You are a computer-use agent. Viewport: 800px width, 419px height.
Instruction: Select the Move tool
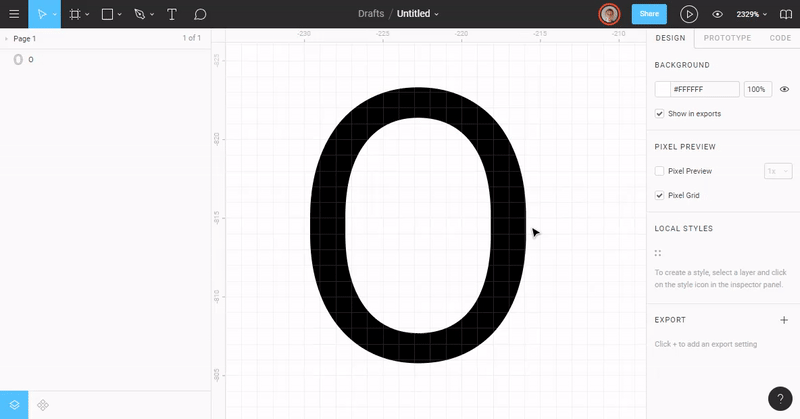(x=42, y=14)
